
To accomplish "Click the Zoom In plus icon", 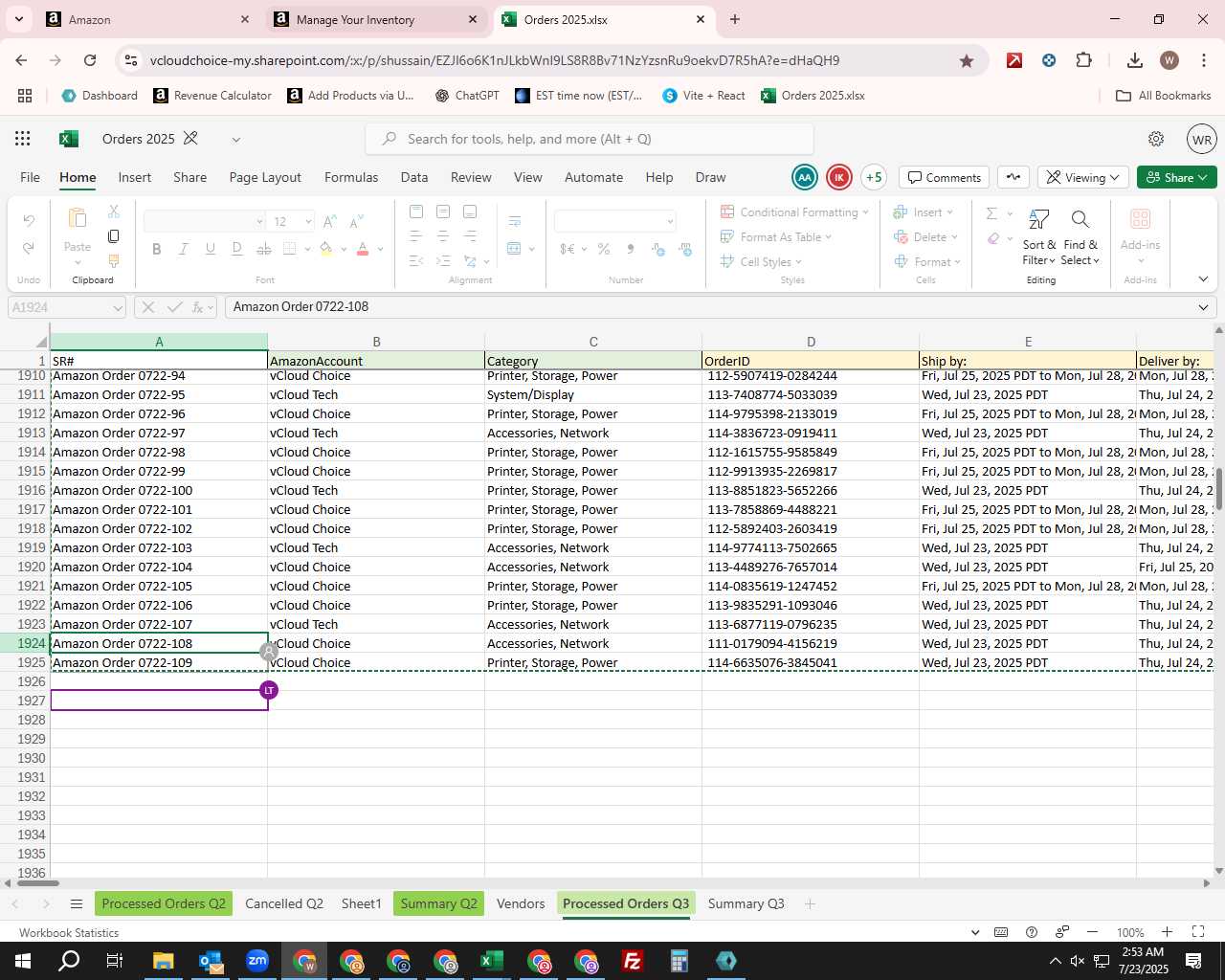I will (x=1167, y=932).
